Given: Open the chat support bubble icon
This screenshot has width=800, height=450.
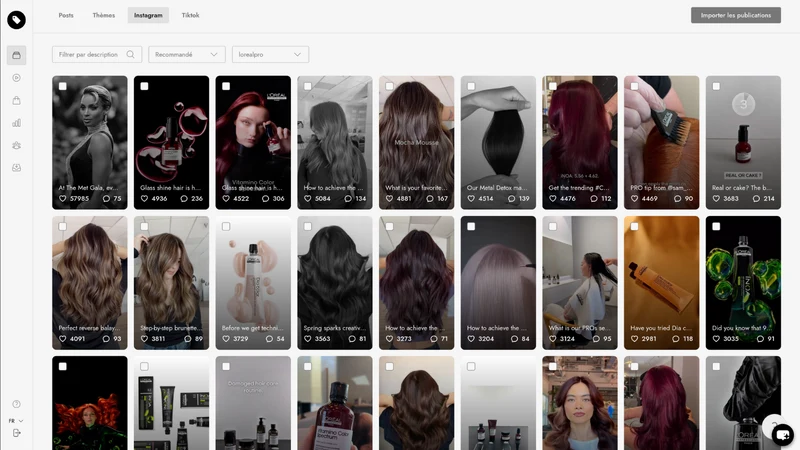Looking at the screenshot, I should [782, 435].
